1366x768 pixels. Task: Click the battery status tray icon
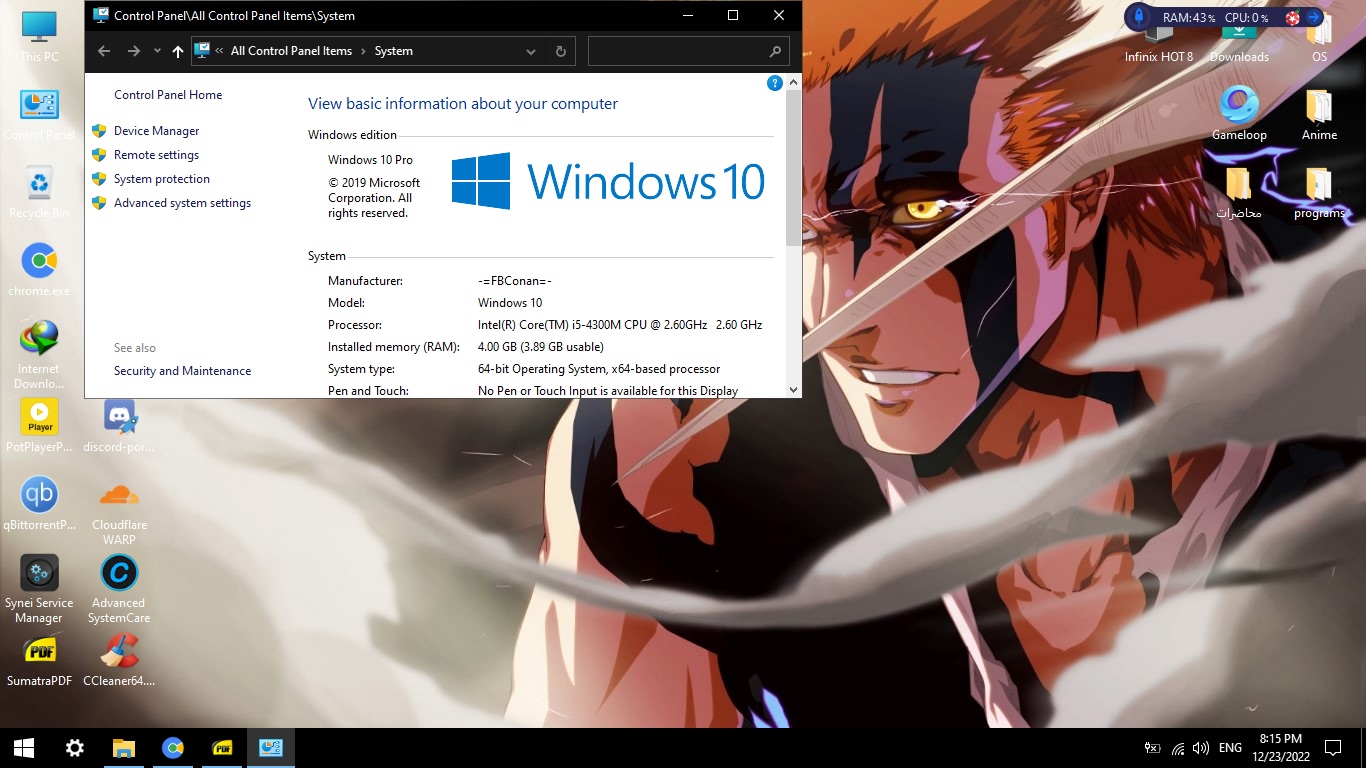coord(1152,748)
